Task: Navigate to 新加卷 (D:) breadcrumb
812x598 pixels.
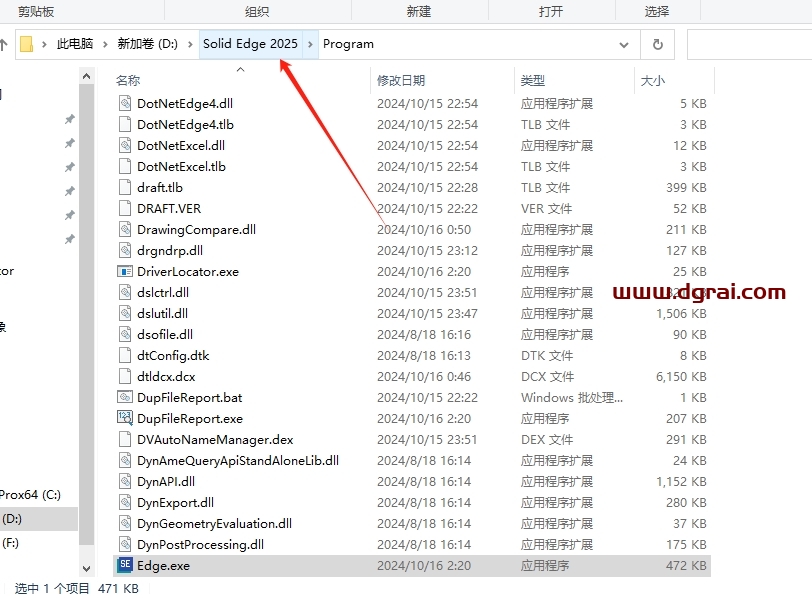Action: pyautogui.click(x=148, y=44)
